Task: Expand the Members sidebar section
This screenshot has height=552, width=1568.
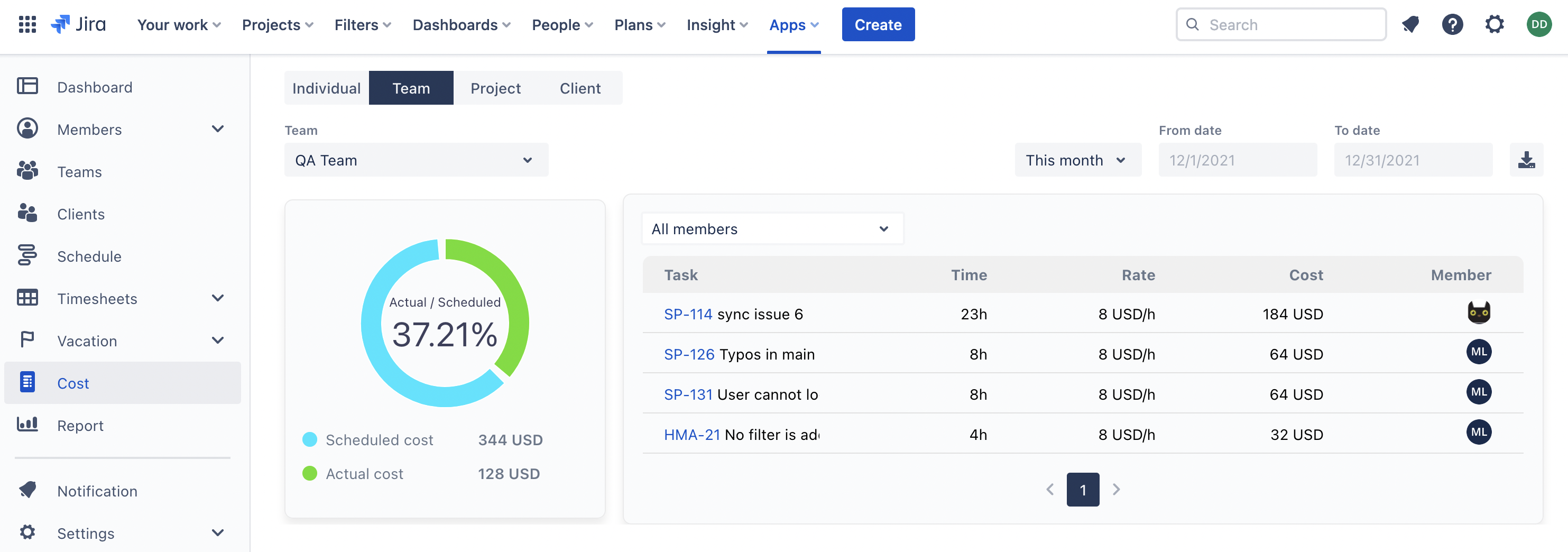Action: 217,129
